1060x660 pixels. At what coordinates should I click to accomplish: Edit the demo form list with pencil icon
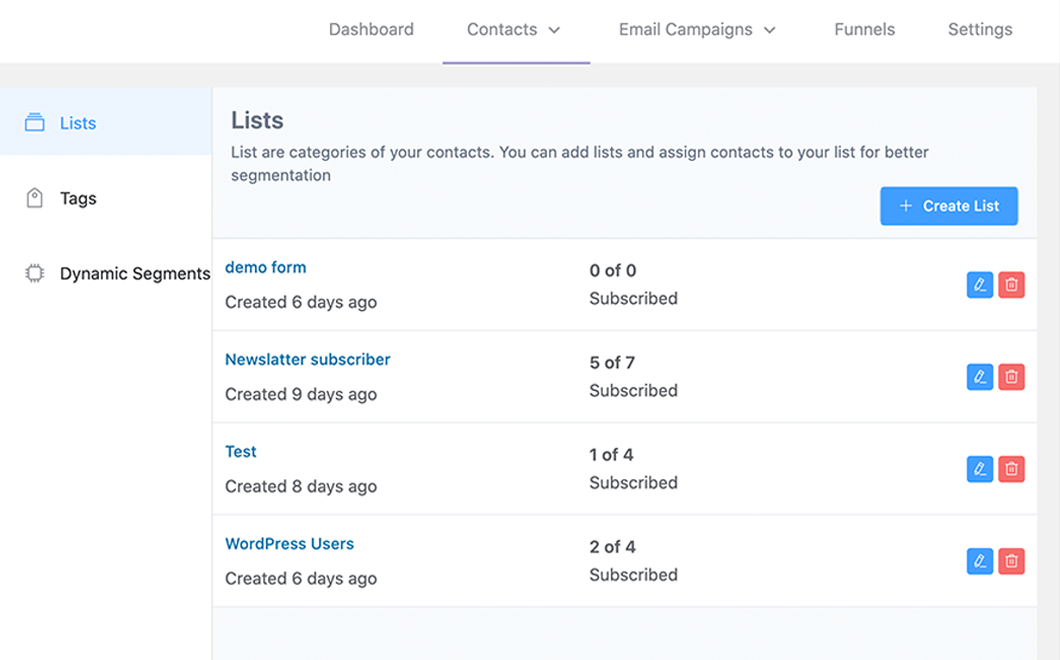click(980, 285)
